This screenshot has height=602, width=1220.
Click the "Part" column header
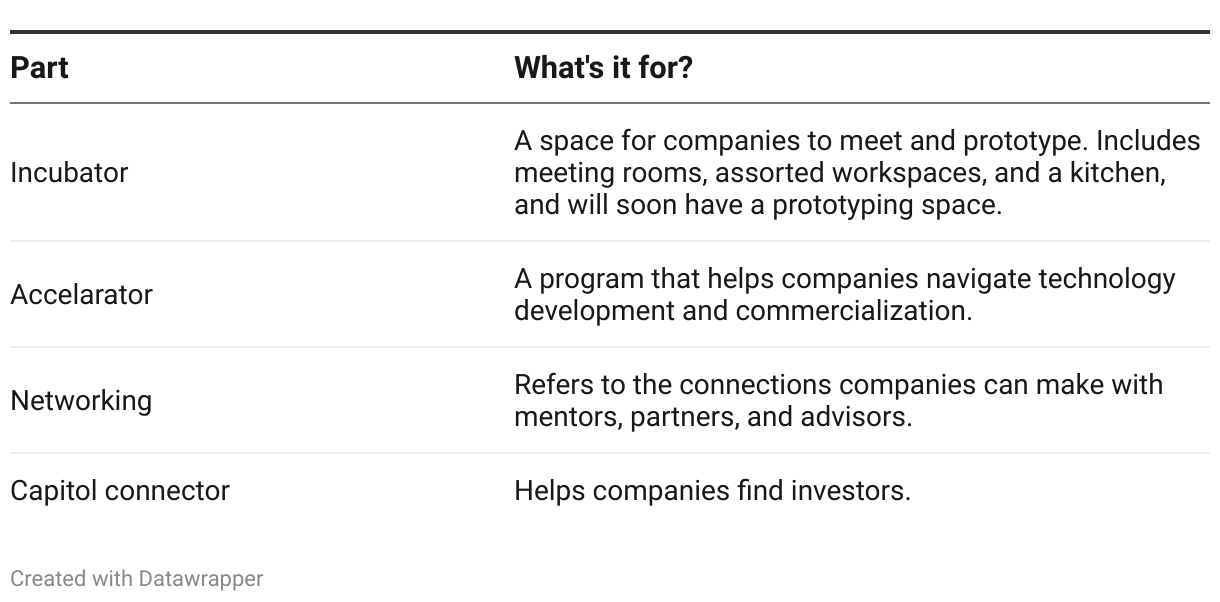(39, 68)
